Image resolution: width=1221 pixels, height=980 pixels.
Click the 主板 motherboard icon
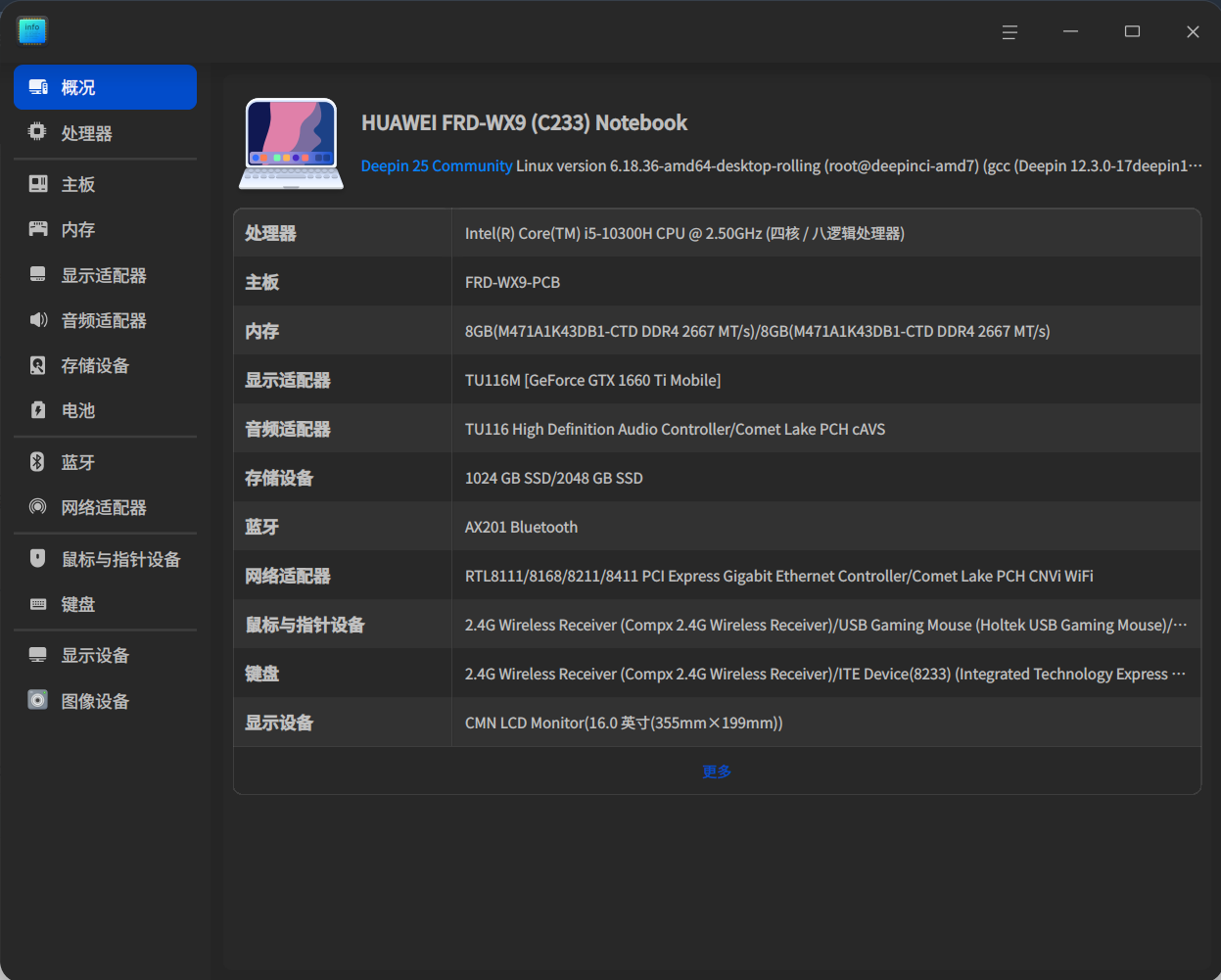click(x=38, y=184)
